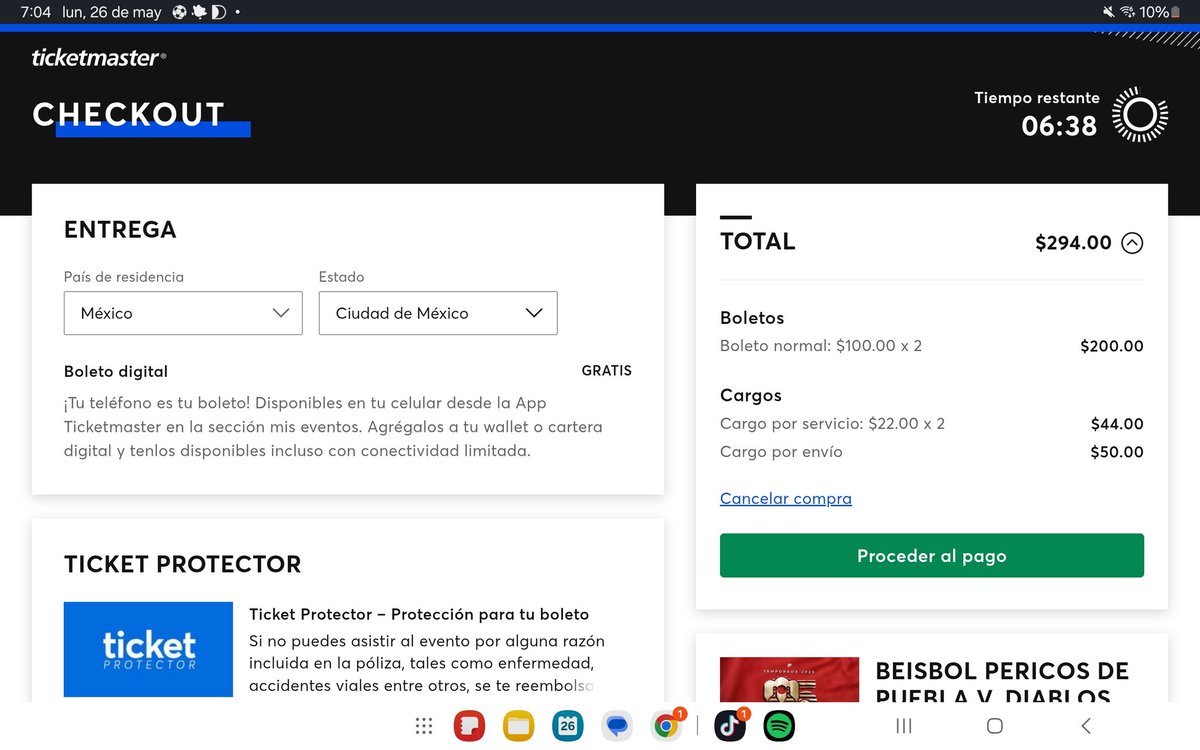Click the Proceder al pago button
The image size is (1200, 750).
tap(932, 556)
